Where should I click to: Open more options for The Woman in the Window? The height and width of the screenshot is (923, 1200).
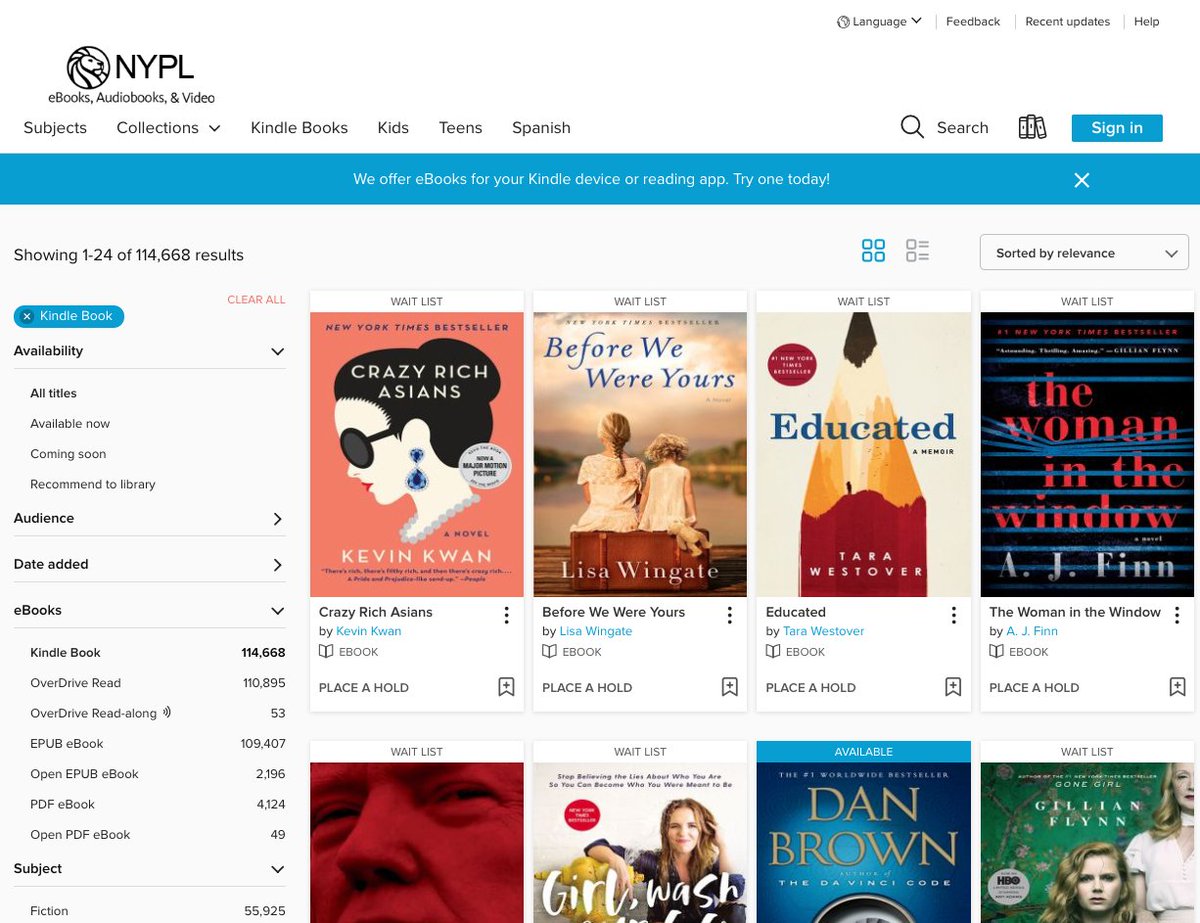point(1177,615)
